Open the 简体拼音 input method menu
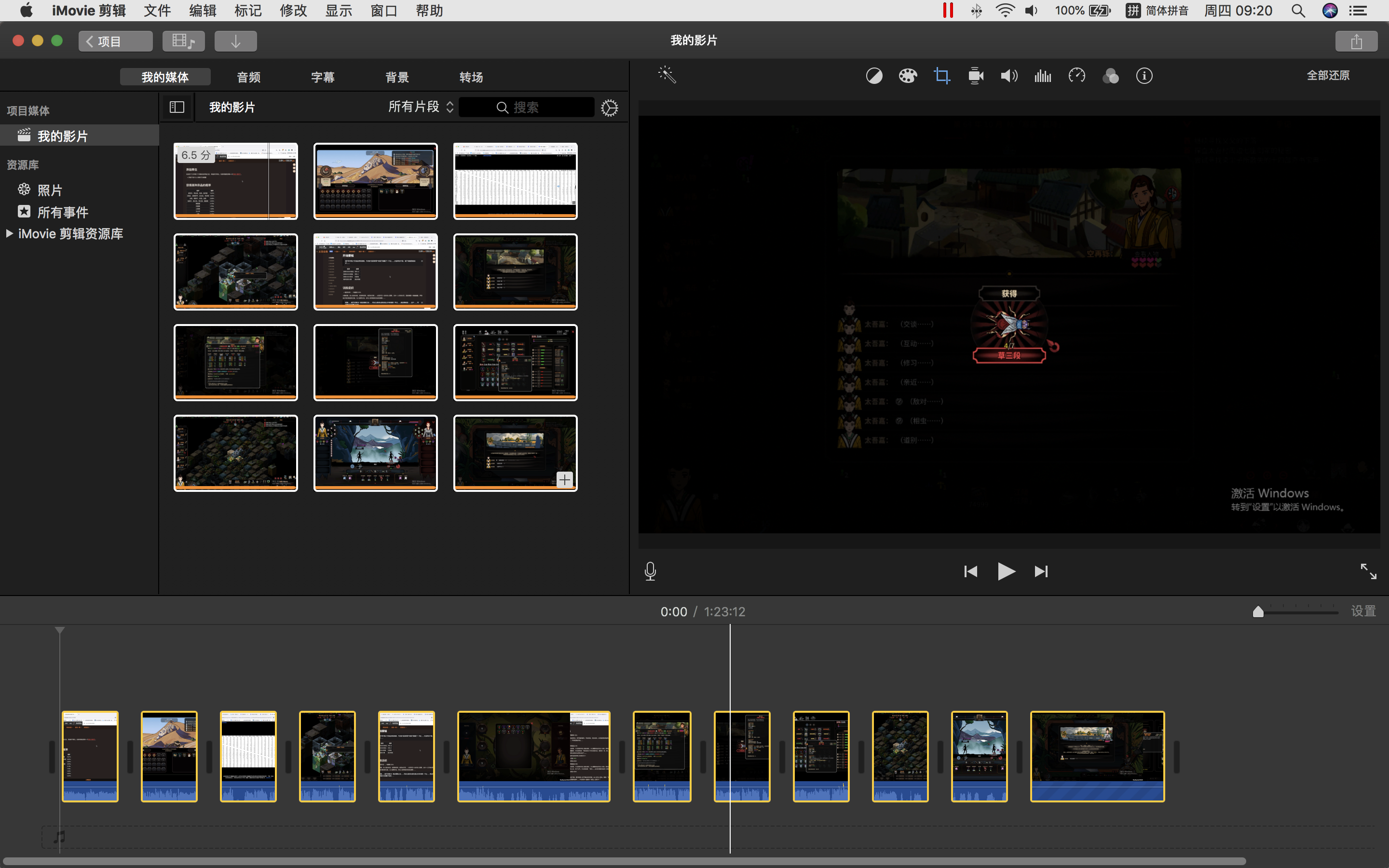 (x=1157, y=11)
